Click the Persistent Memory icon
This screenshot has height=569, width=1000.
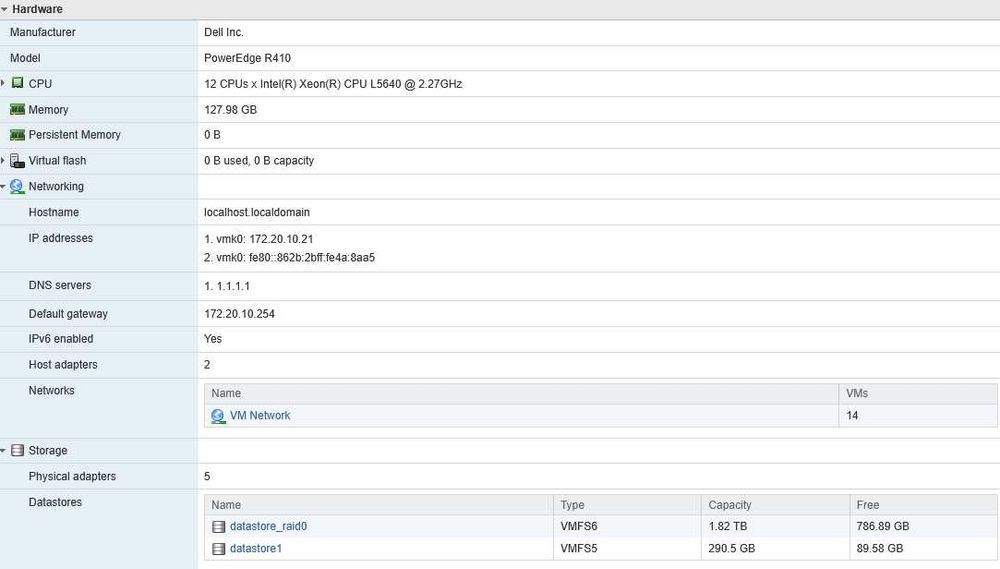coord(18,135)
